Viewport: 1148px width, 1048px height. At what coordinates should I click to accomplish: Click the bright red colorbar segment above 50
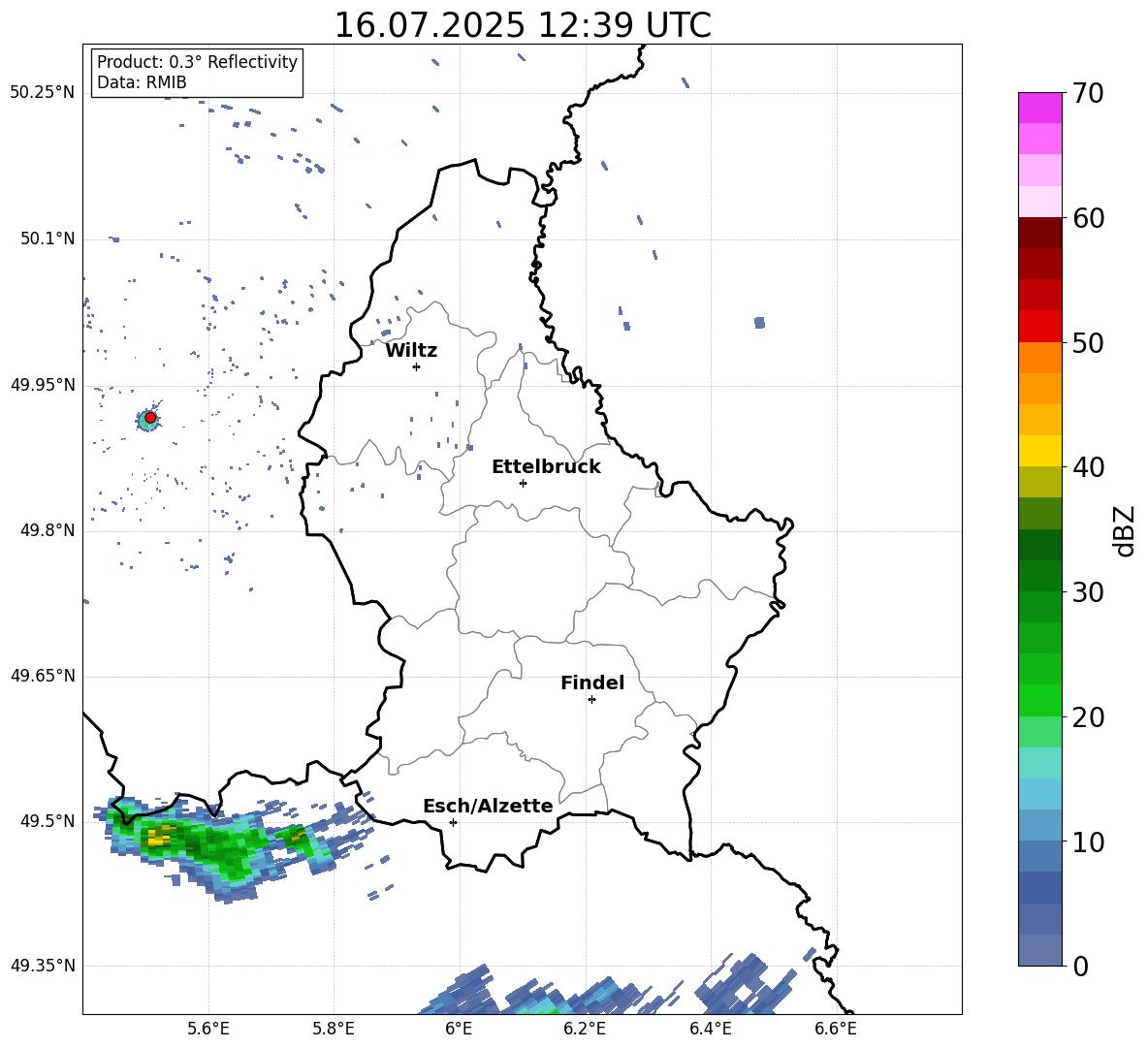coord(1039,327)
